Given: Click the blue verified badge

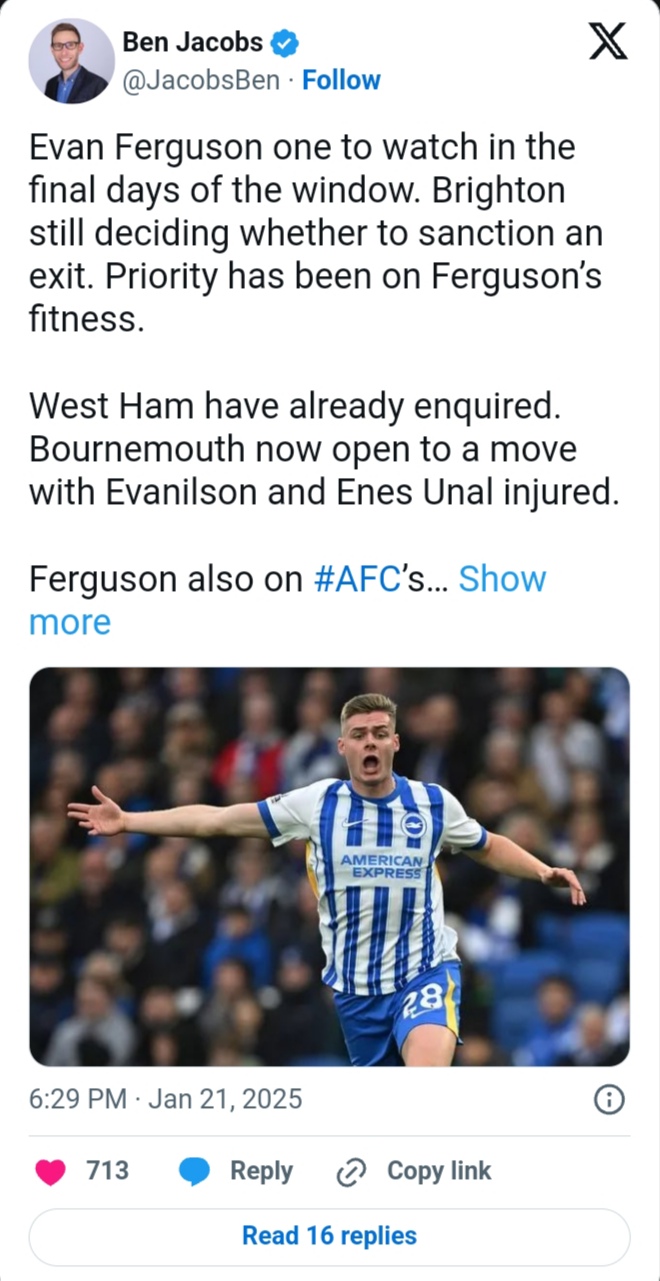Looking at the screenshot, I should [286, 42].
